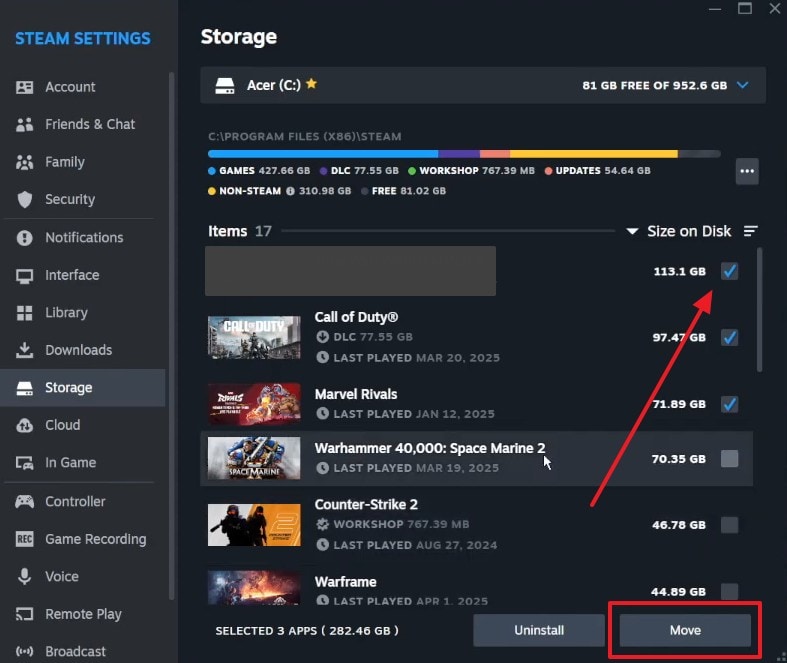Deselect the Marvel Rivals checkbox
The height and width of the screenshot is (663, 787).
730,404
